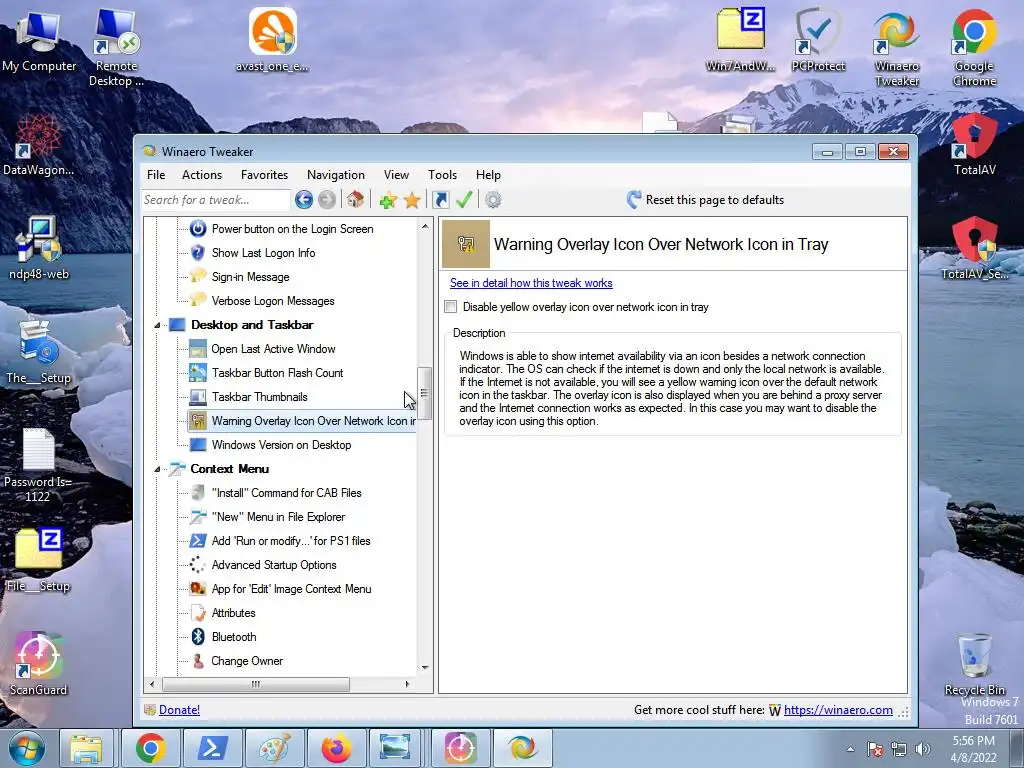The width and height of the screenshot is (1024, 768).
Task: Click the Advanced Startup Options spinner icon
Action: 198,565
